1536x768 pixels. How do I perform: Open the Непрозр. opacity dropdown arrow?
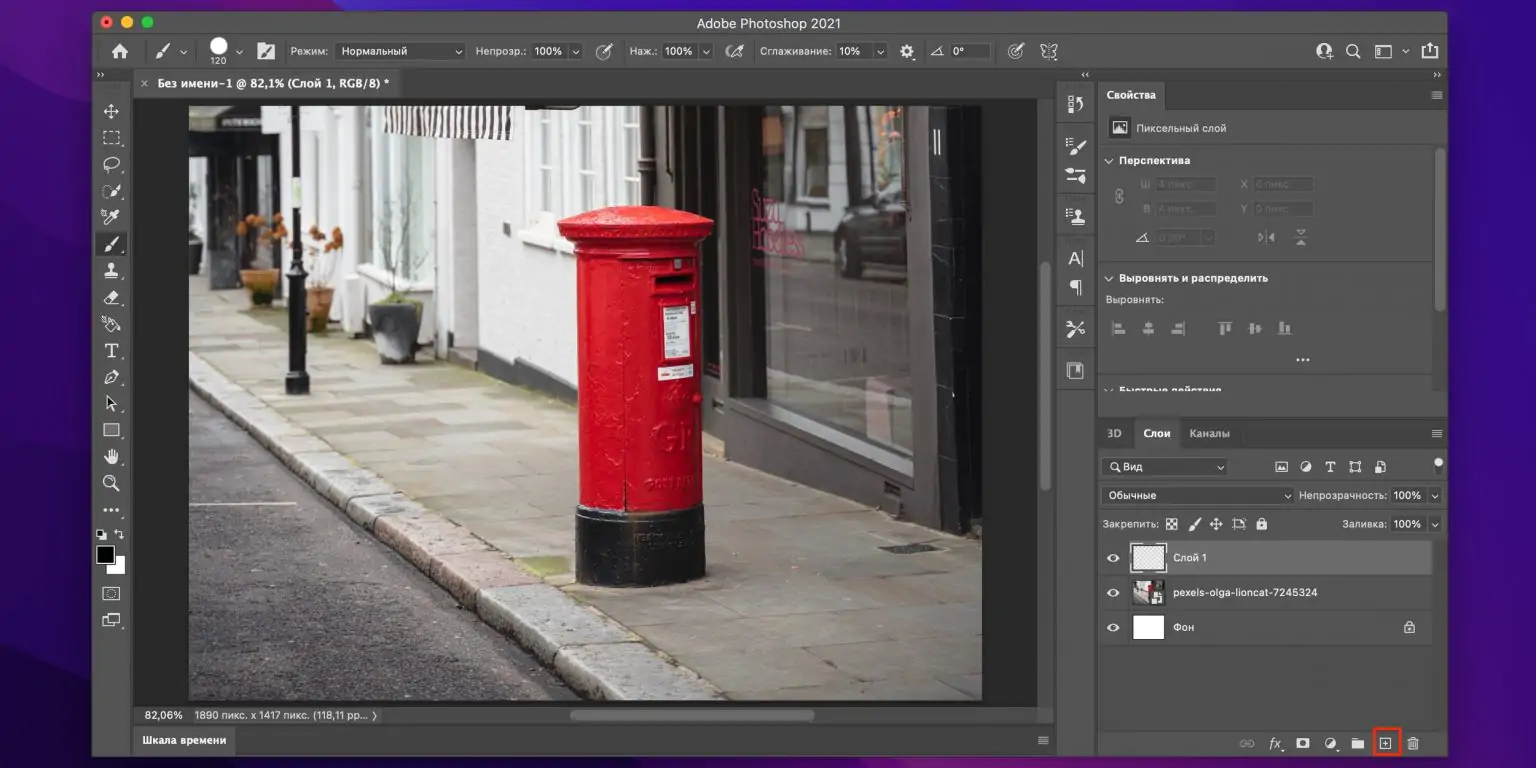point(575,51)
